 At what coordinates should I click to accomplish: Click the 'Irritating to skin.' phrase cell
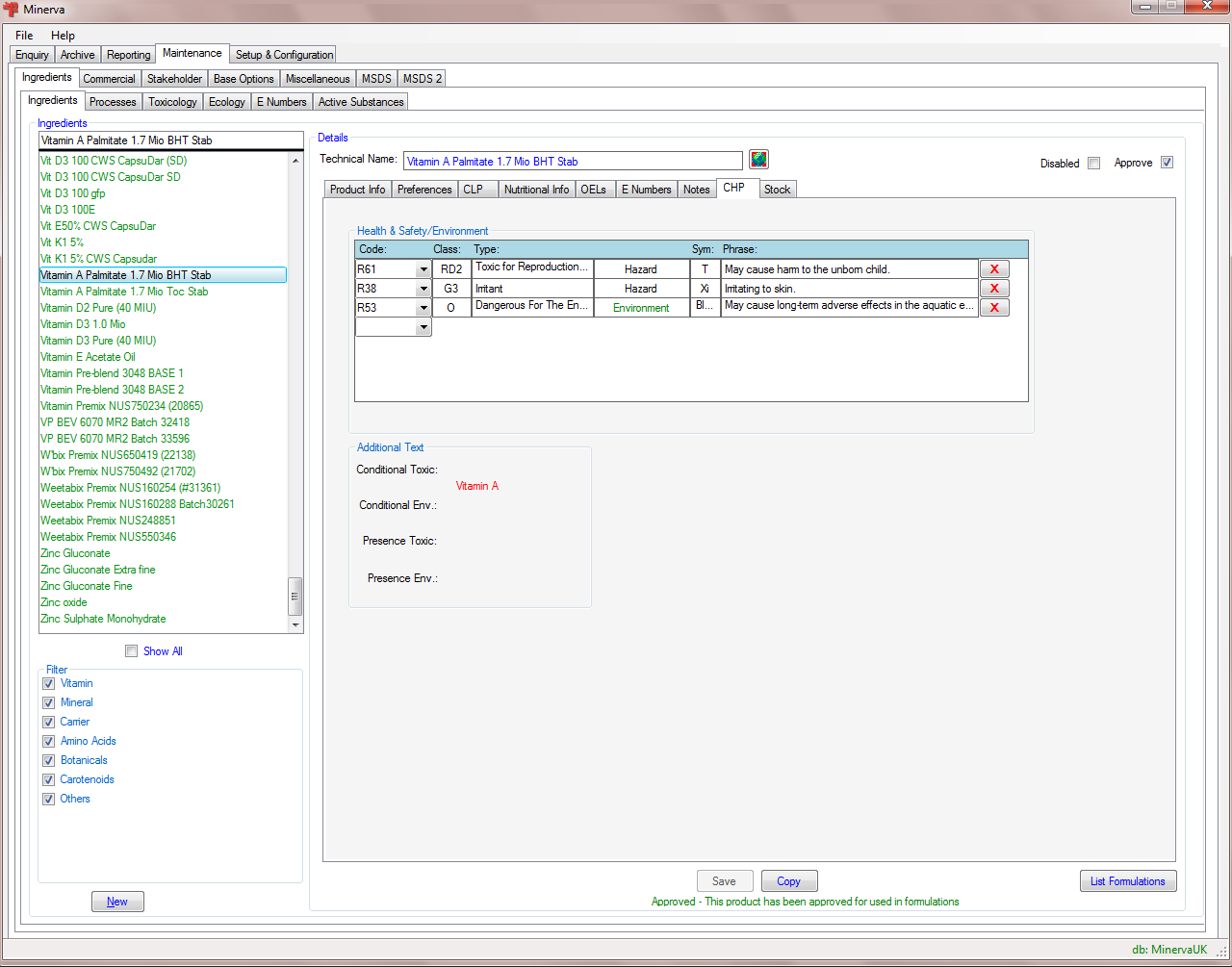850,289
